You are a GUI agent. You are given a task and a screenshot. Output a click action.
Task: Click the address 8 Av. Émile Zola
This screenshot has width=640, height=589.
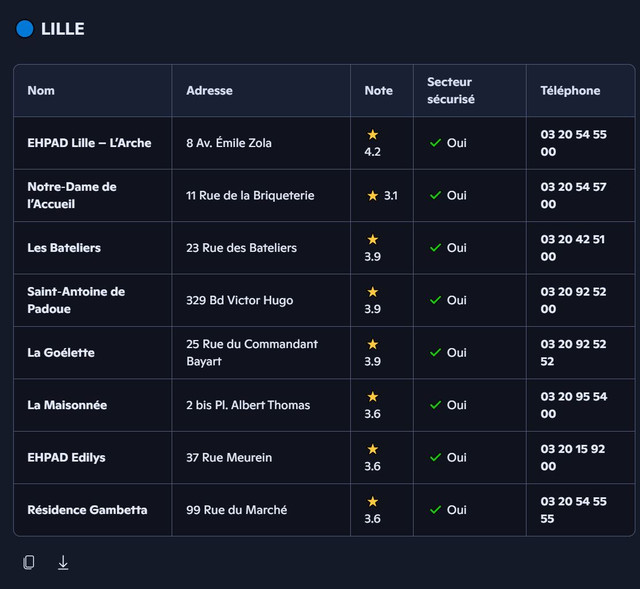pyautogui.click(x=229, y=143)
